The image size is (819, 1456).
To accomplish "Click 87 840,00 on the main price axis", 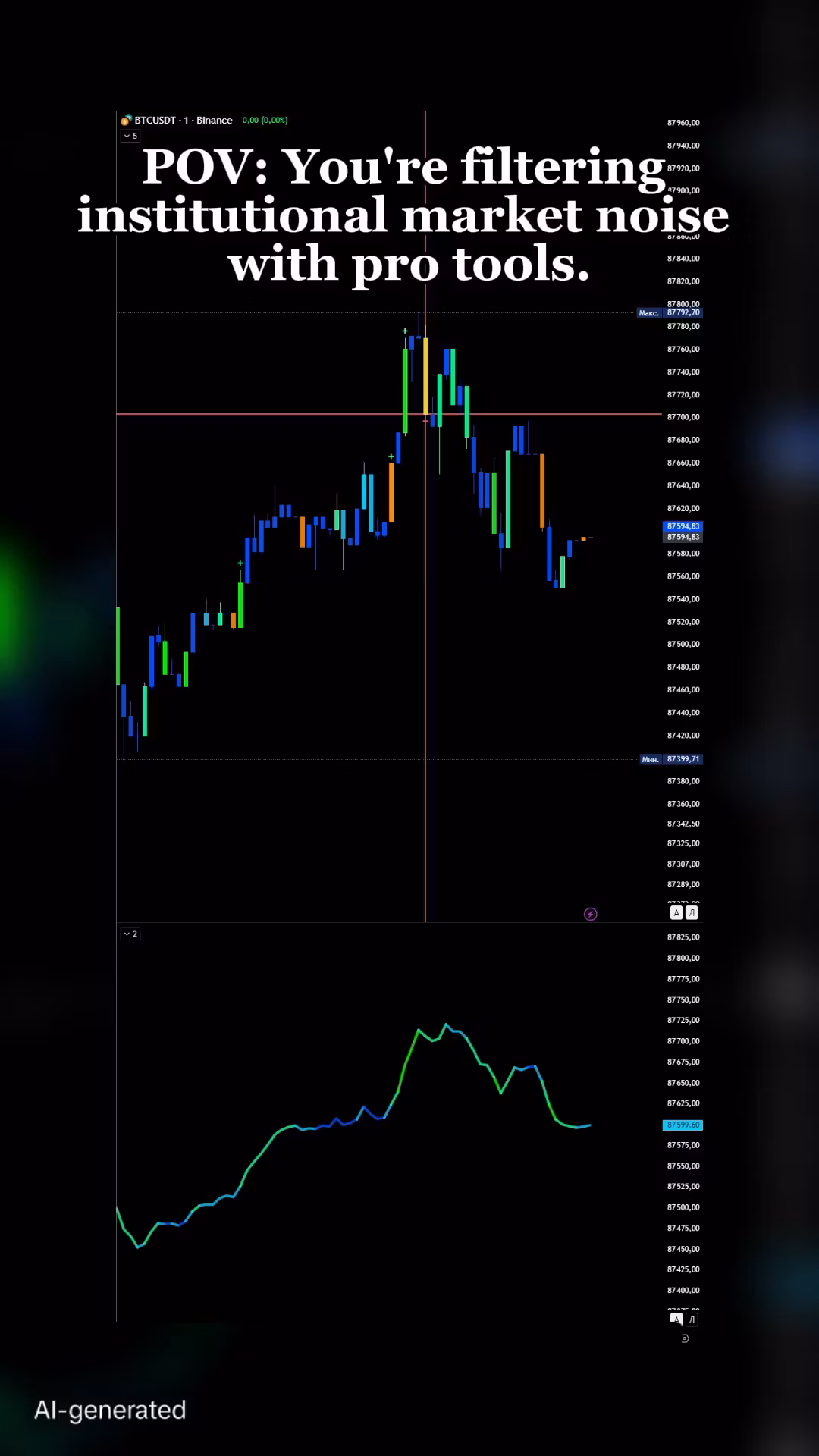I will (x=683, y=259).
